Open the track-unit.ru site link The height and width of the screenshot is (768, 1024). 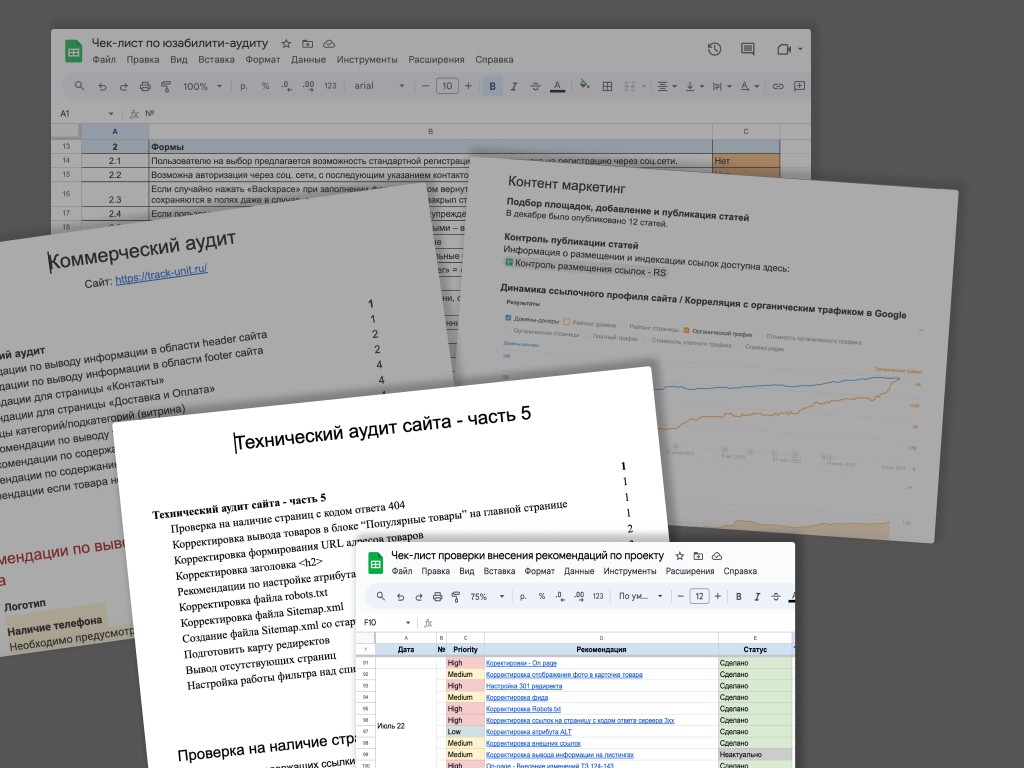pyautogui.click(x=161, y=279)
